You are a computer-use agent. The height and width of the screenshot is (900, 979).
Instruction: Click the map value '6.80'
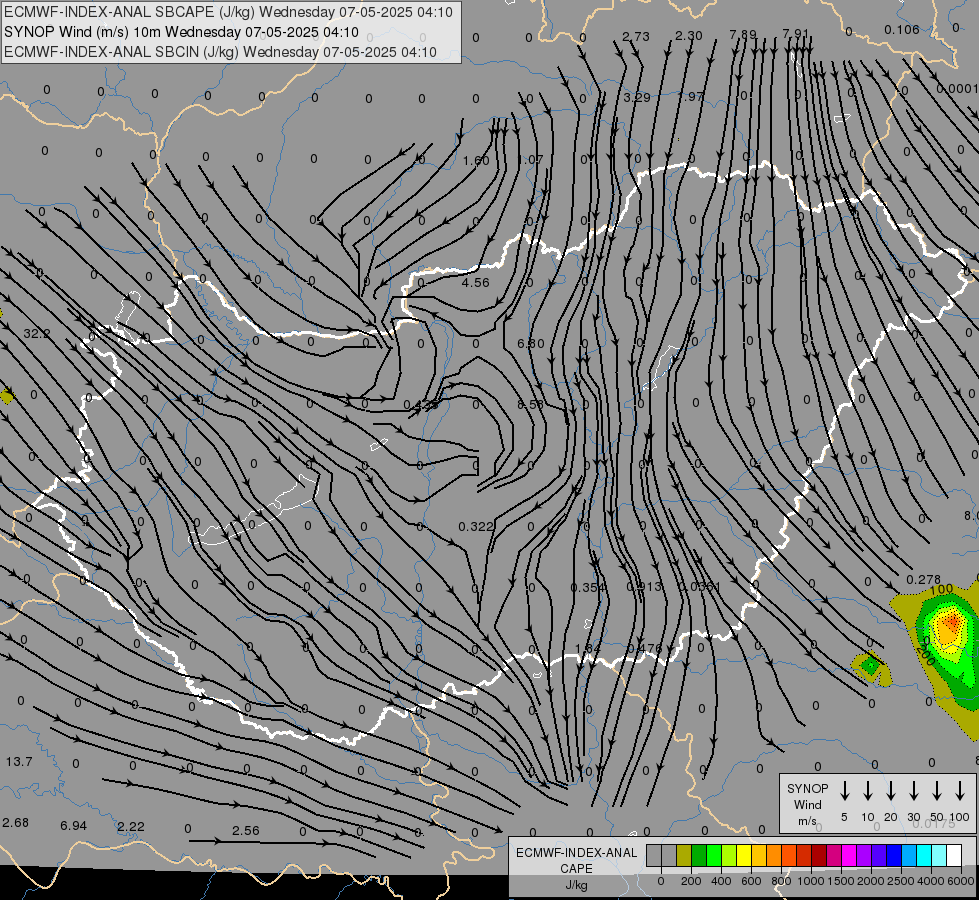point(531,344)
